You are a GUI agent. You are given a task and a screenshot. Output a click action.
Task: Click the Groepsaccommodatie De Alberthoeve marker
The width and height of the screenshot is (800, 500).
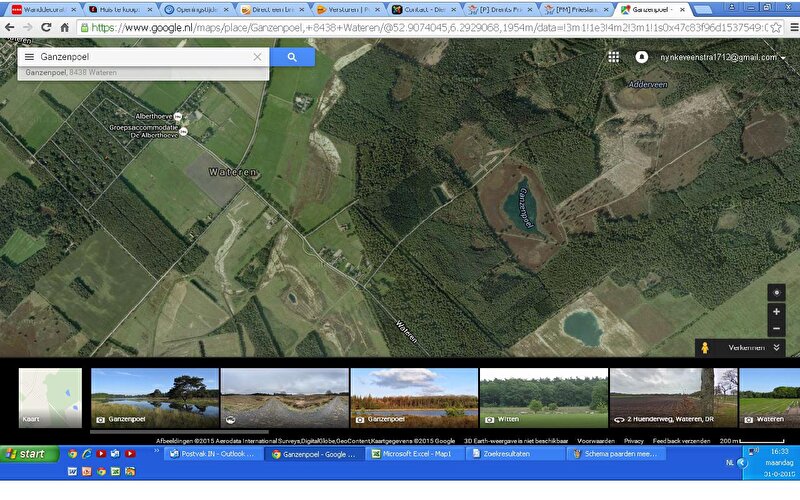coord(183,132)
